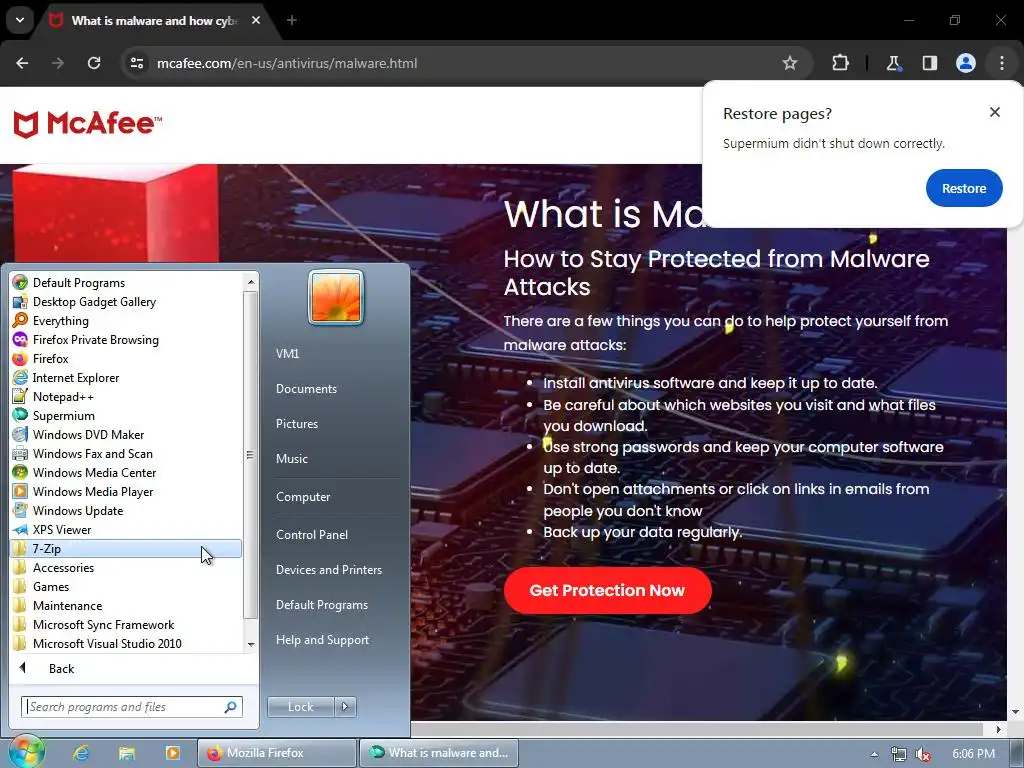
Task: Open the shutdown options arrow beside Lock
Action: (345, 707)
